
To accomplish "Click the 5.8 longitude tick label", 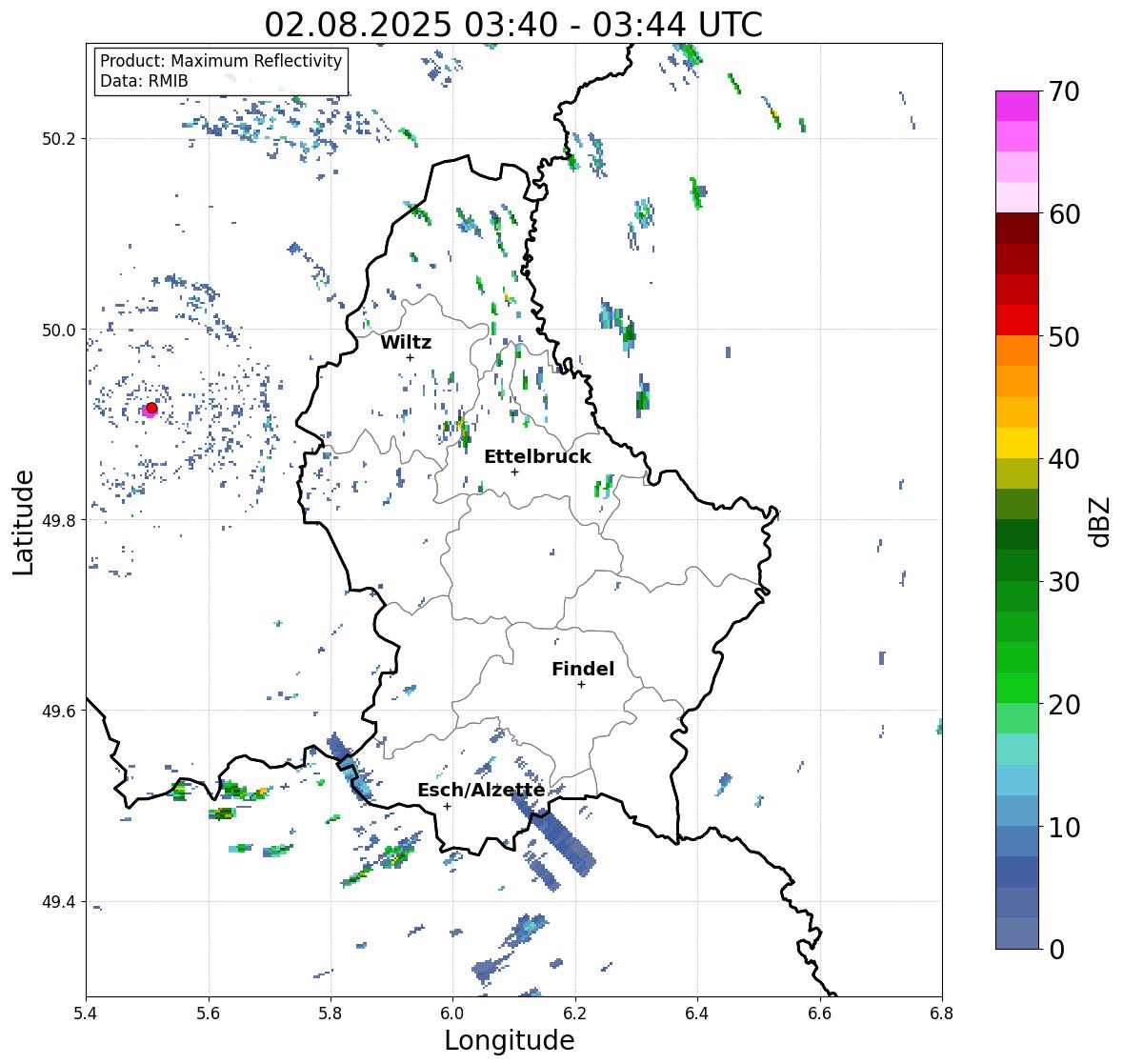I will tap(331, 1013).
